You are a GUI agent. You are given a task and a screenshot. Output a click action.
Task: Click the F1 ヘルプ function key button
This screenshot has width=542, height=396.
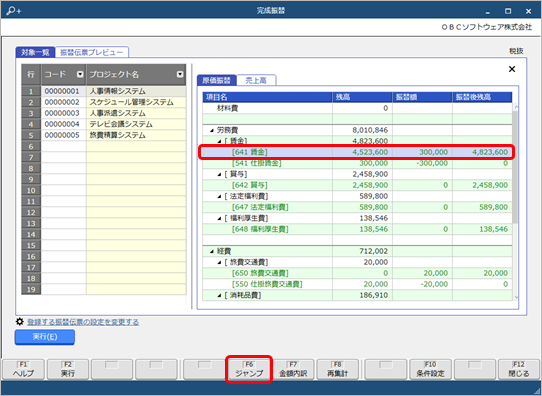pyautogui.click(x=23, y=369)
